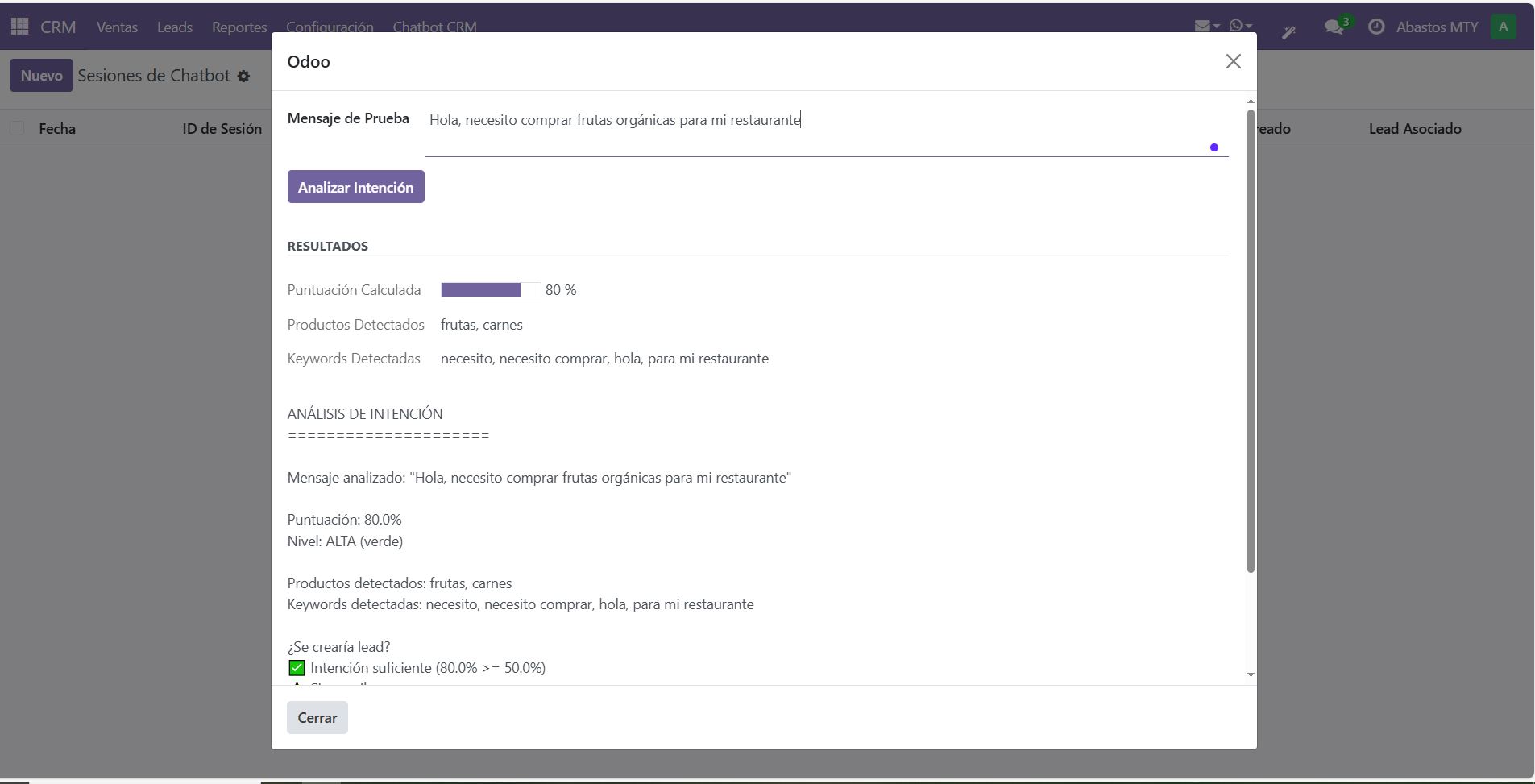
Task: Open the apps grid menu
Action: tap(19, 26)
